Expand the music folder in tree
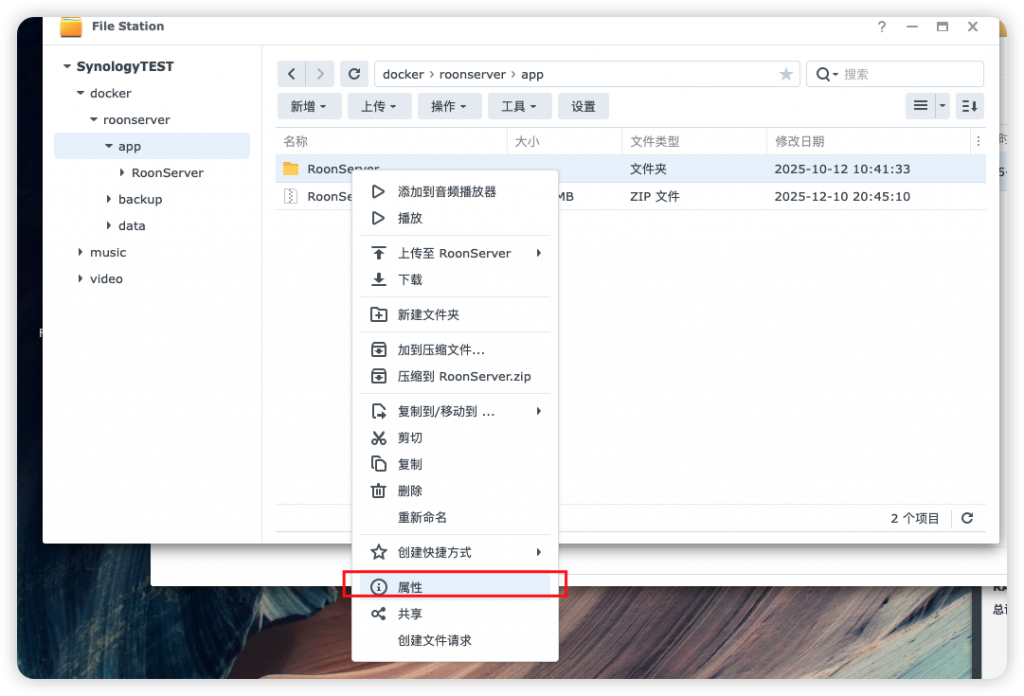Image resolution: width=1024 pixels, height=696 pixels. (x=81, y=253)
